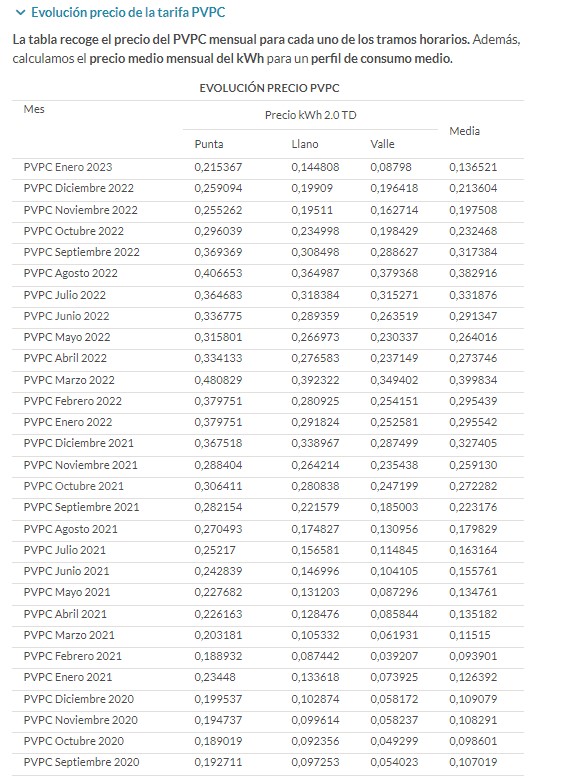
Task: Select Agosto 2022 Media value 0,382916
Action: click(x=473, y=273)
